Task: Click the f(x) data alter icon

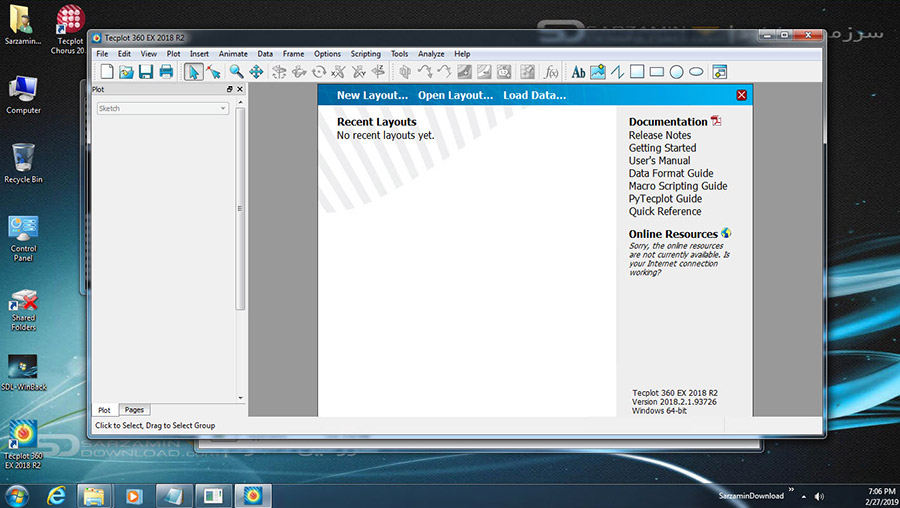Action: pos(551,72)
